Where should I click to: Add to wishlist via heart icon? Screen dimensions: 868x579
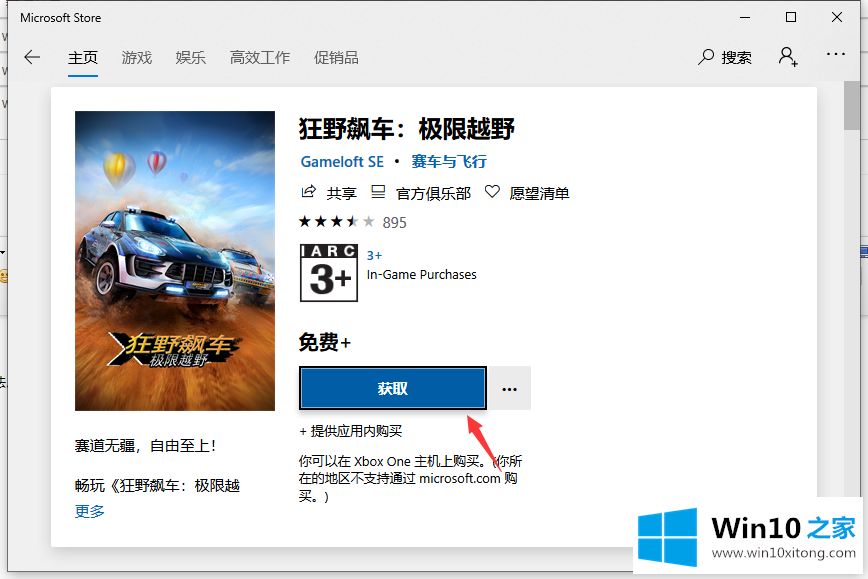point(492,192)
